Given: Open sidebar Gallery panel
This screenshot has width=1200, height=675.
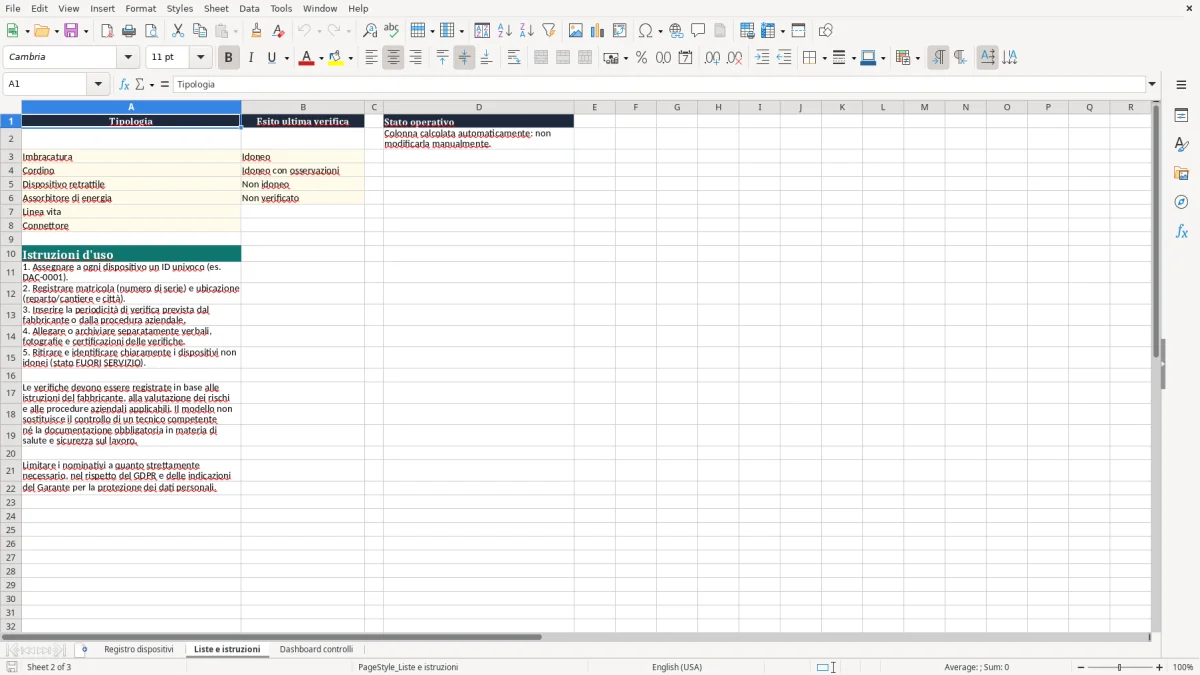Looking at the screenshot, I should pos(1181,174).
